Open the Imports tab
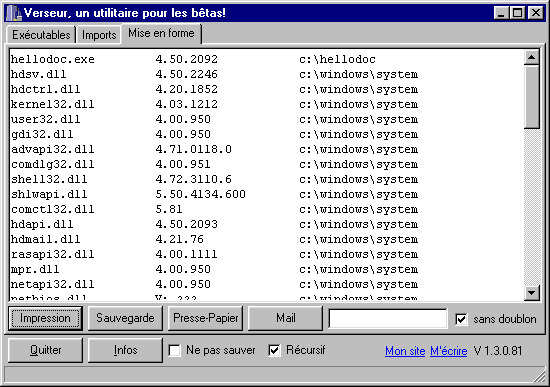 (x=99, y=35)
